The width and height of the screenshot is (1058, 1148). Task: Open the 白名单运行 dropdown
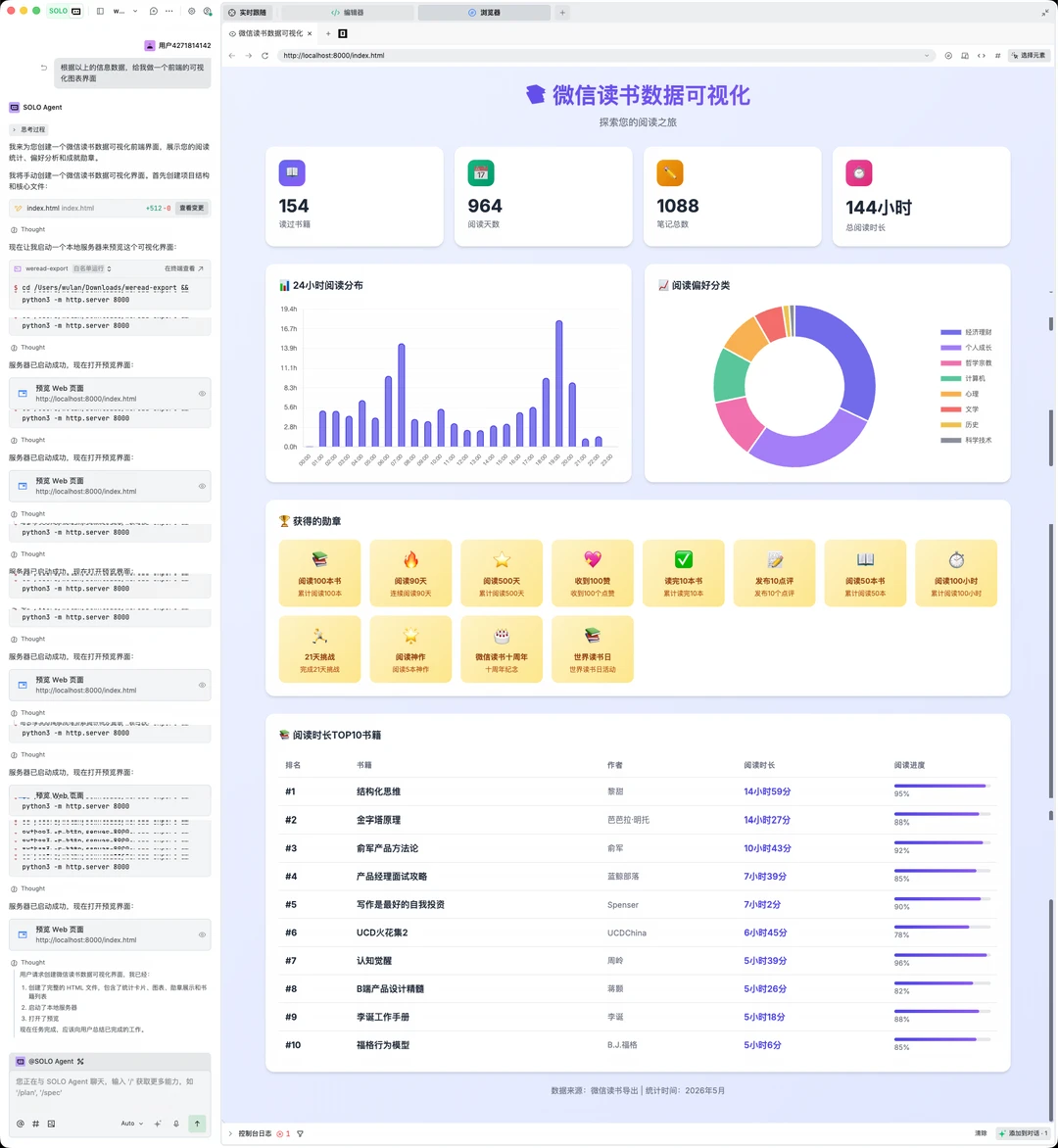(92, 268)
